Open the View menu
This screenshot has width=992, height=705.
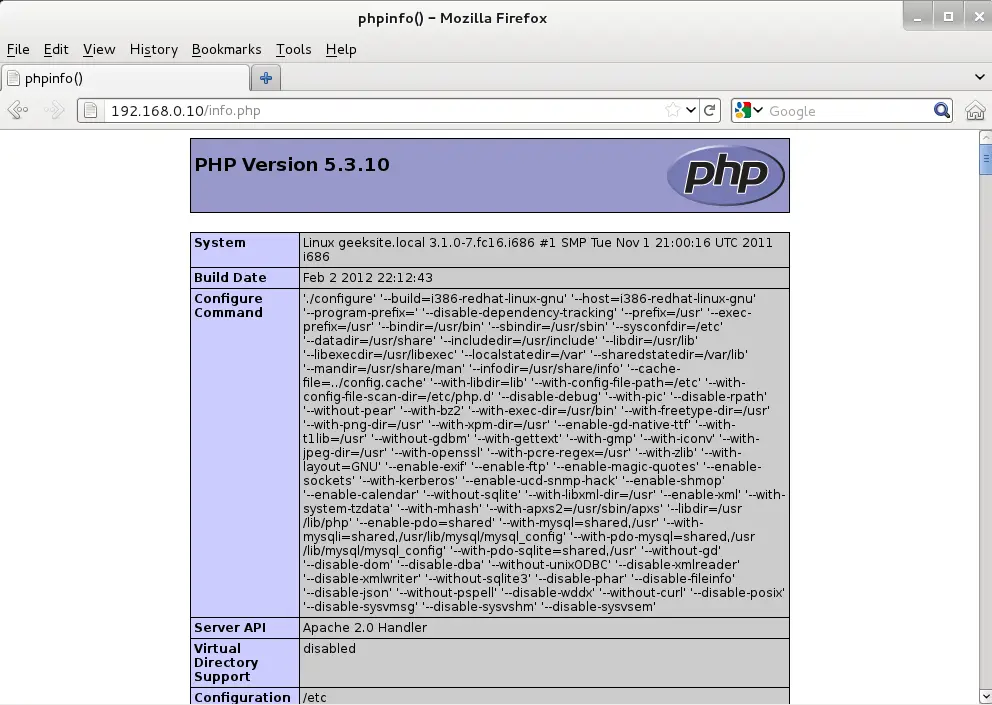[99, 49]
